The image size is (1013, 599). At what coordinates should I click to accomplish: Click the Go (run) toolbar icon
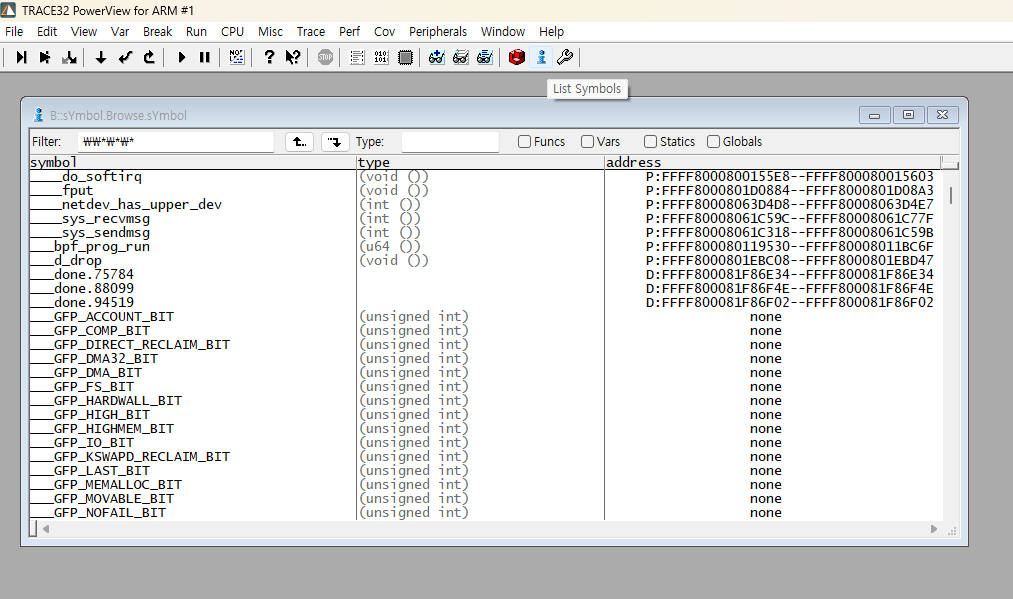pos(181,57)
